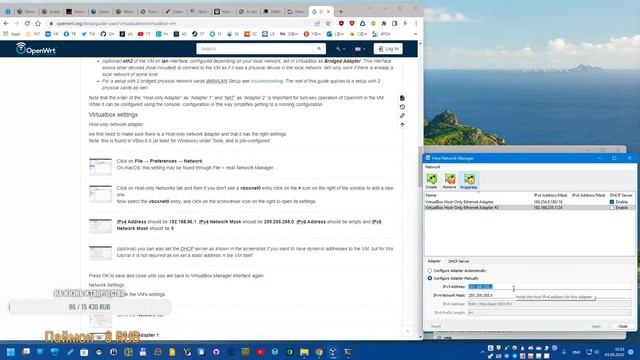The image size is (640, 360).
Task: Open Chrome from the taskbar
Action: point(319,352)
